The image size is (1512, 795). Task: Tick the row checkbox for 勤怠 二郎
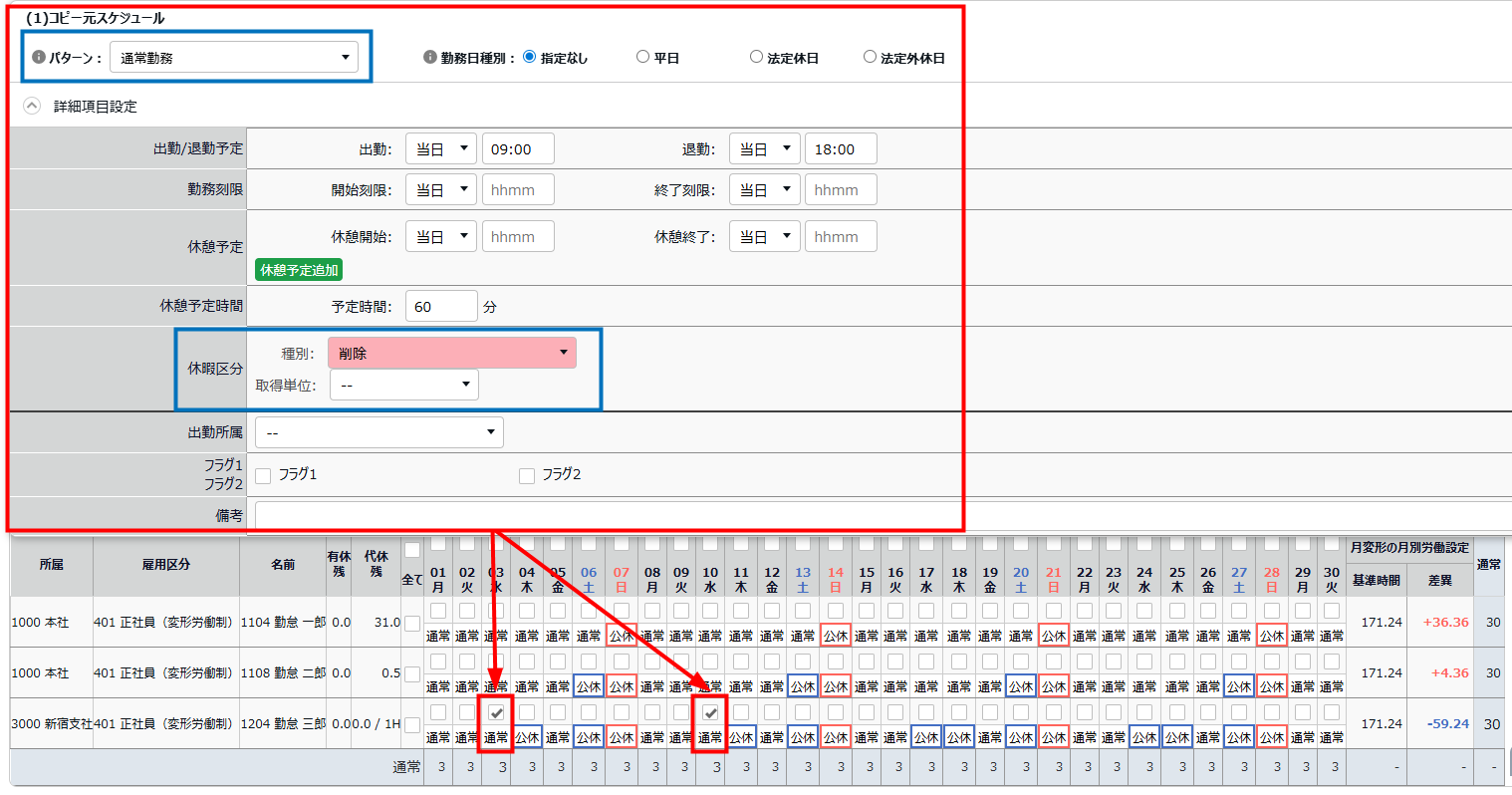point(412,673)
